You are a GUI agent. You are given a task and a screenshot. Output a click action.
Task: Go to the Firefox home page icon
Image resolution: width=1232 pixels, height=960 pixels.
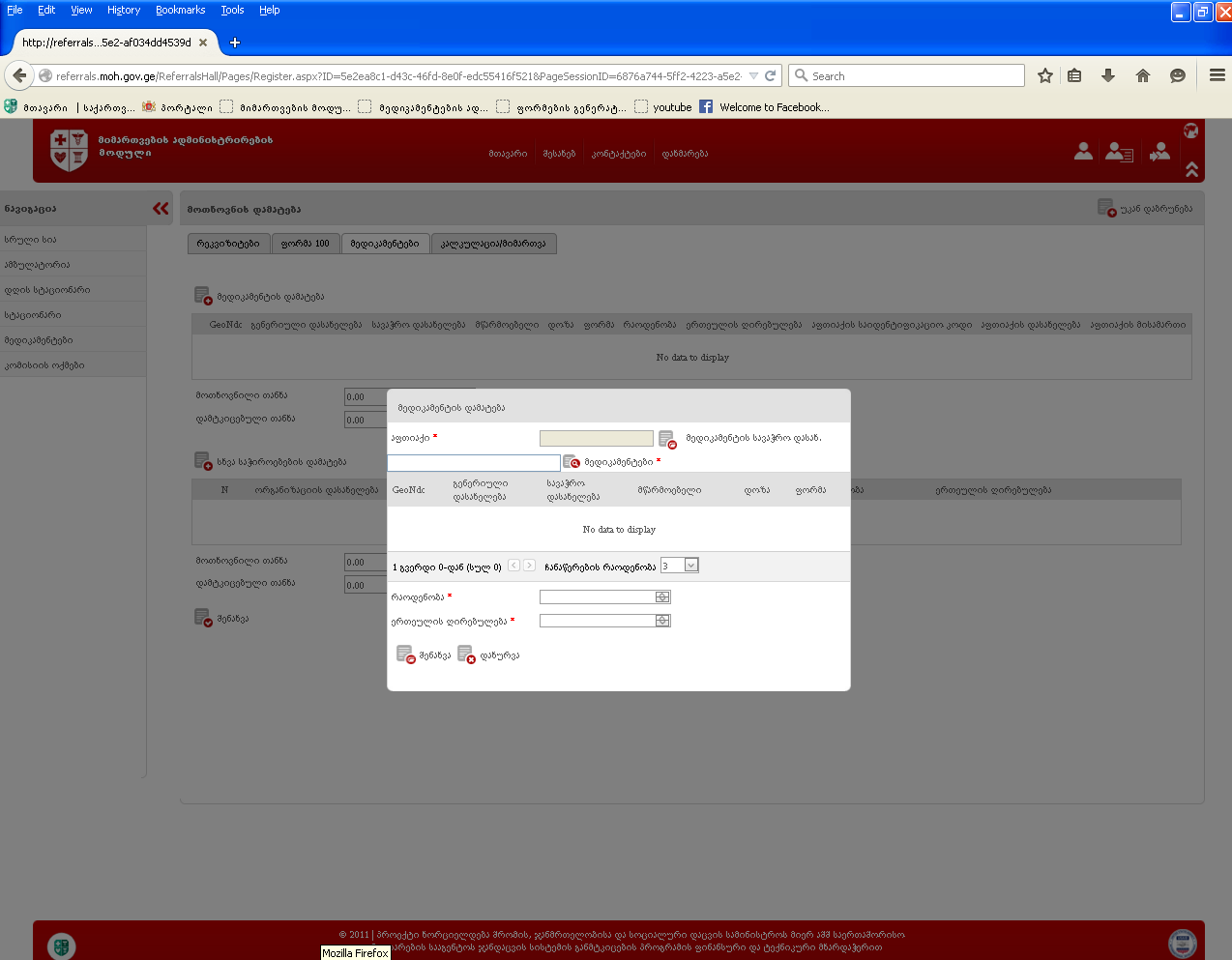tap(1143, 75)
